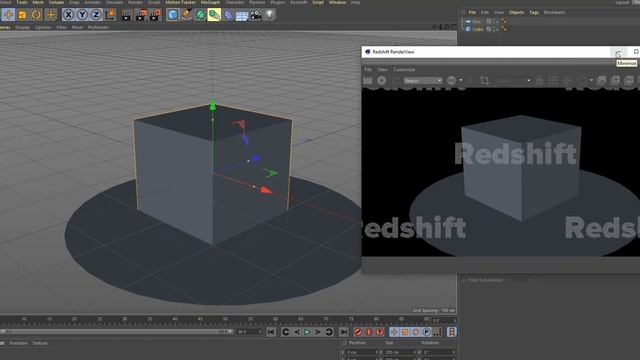This screenshot has width=640, height=360.
Task: Click the Render View clapperboard icon
Action: 127,15
